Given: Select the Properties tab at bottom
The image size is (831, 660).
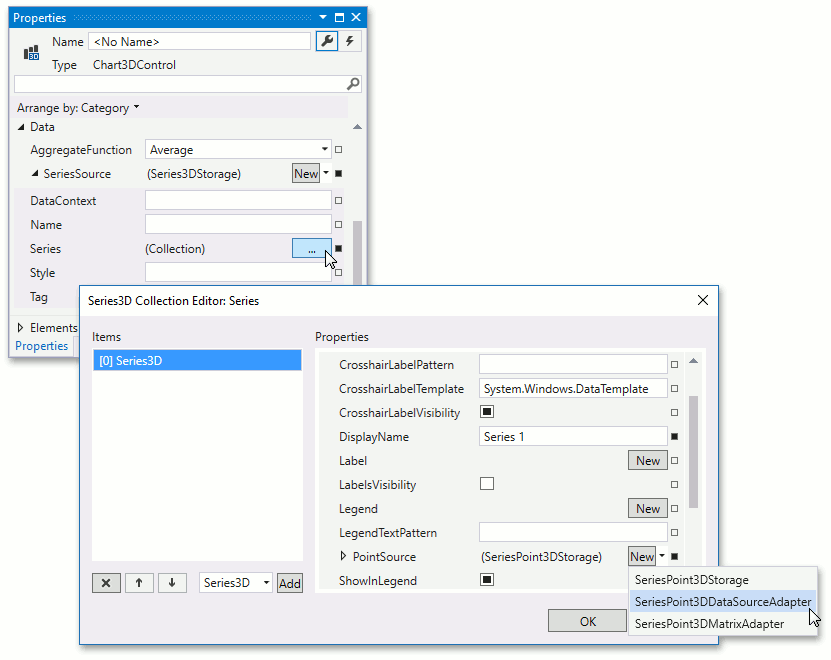Looking at the screenshot, I should [x=41, y=346].
